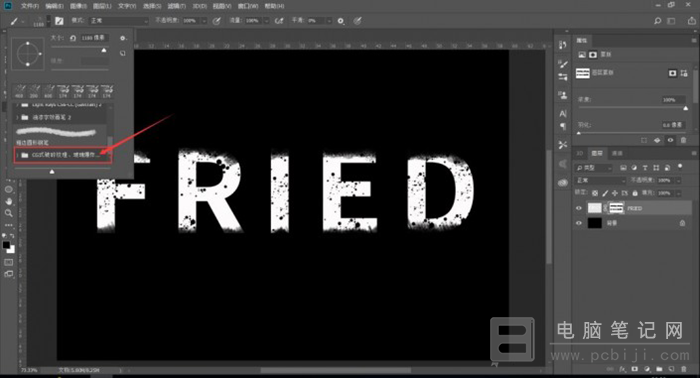Select the Zoom tool
The height and width of the screenshot is (378, 700).
(8, 213)
